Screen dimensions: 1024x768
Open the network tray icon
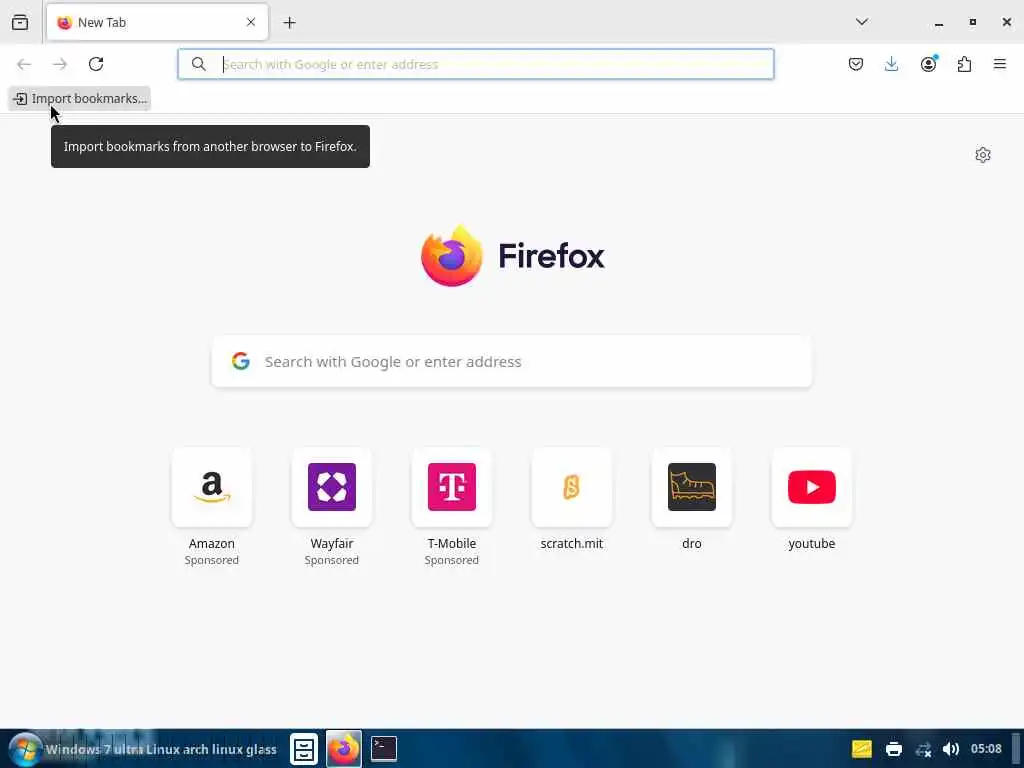coord(923,750)
